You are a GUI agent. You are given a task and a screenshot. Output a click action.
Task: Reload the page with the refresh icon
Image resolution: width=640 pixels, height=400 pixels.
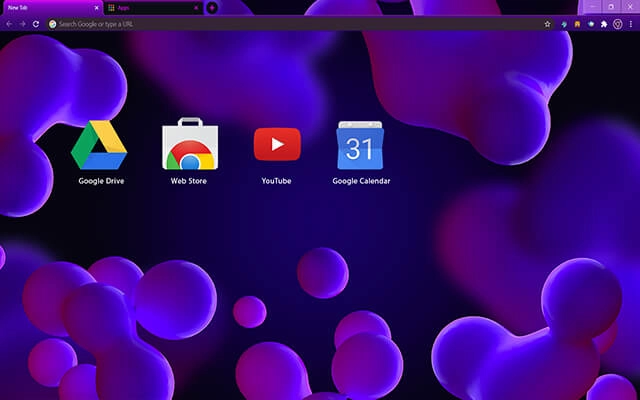point(36,24)
